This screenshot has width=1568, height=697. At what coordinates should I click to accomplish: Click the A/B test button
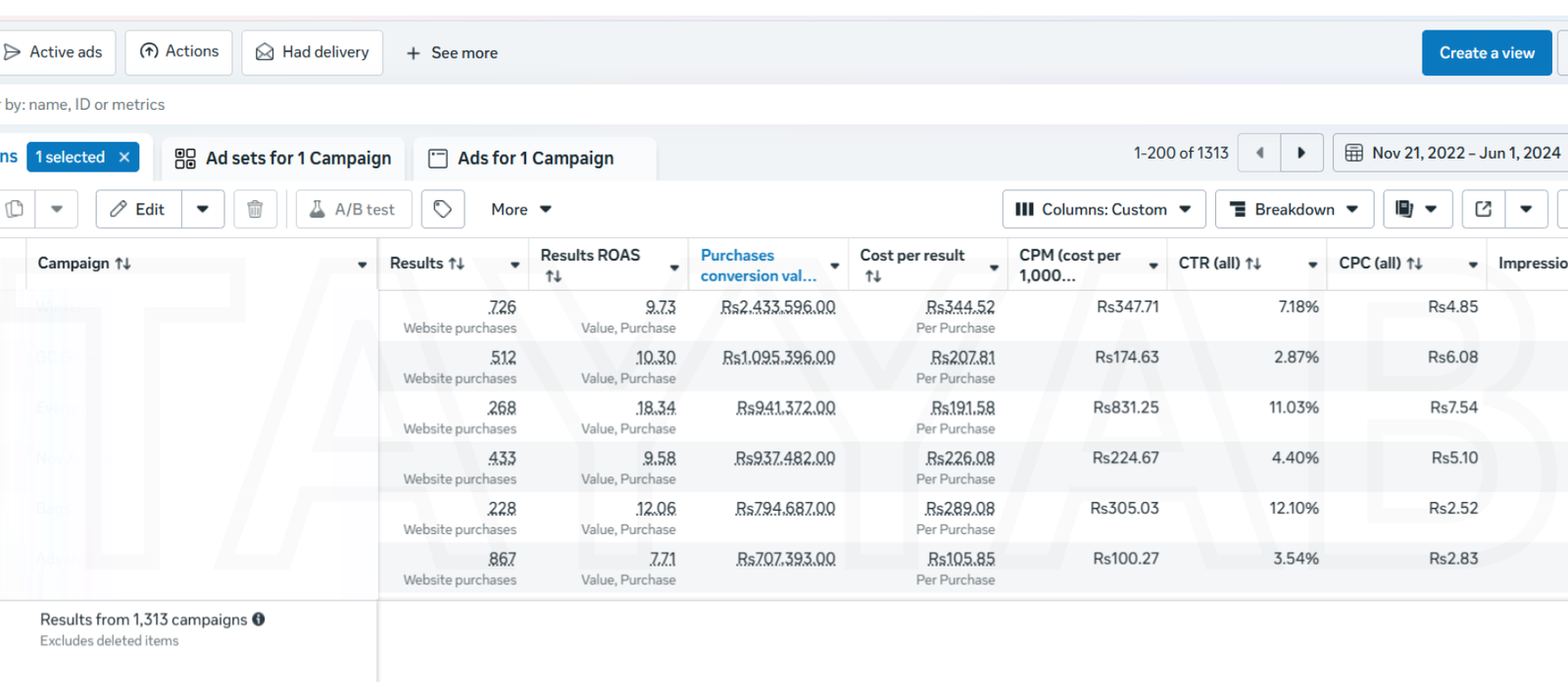(x=353, y=209)
